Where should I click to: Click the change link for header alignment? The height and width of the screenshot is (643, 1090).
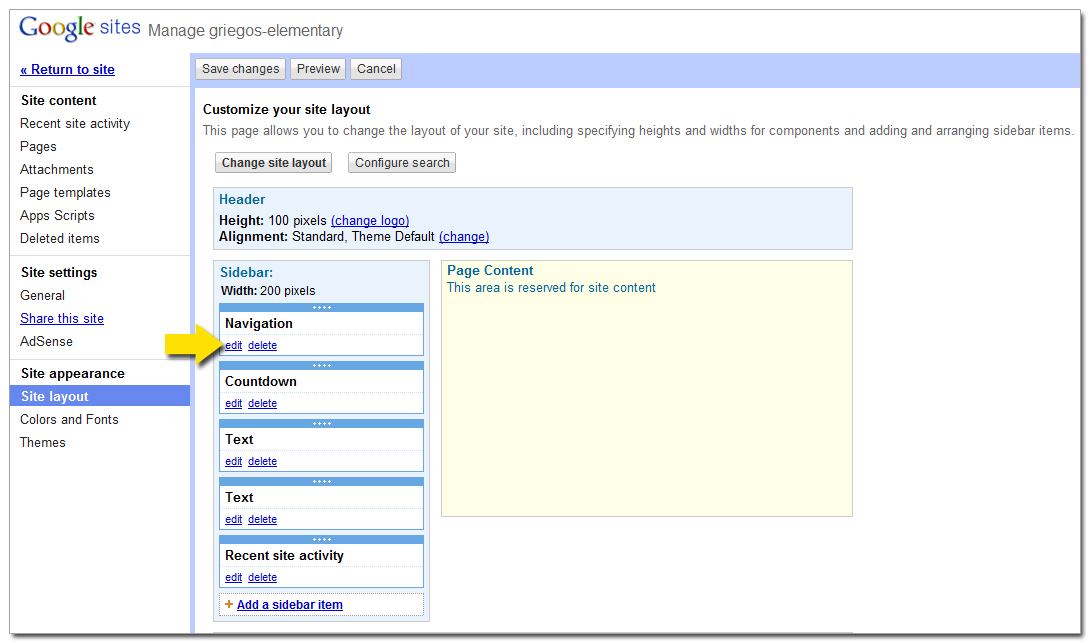464,236
